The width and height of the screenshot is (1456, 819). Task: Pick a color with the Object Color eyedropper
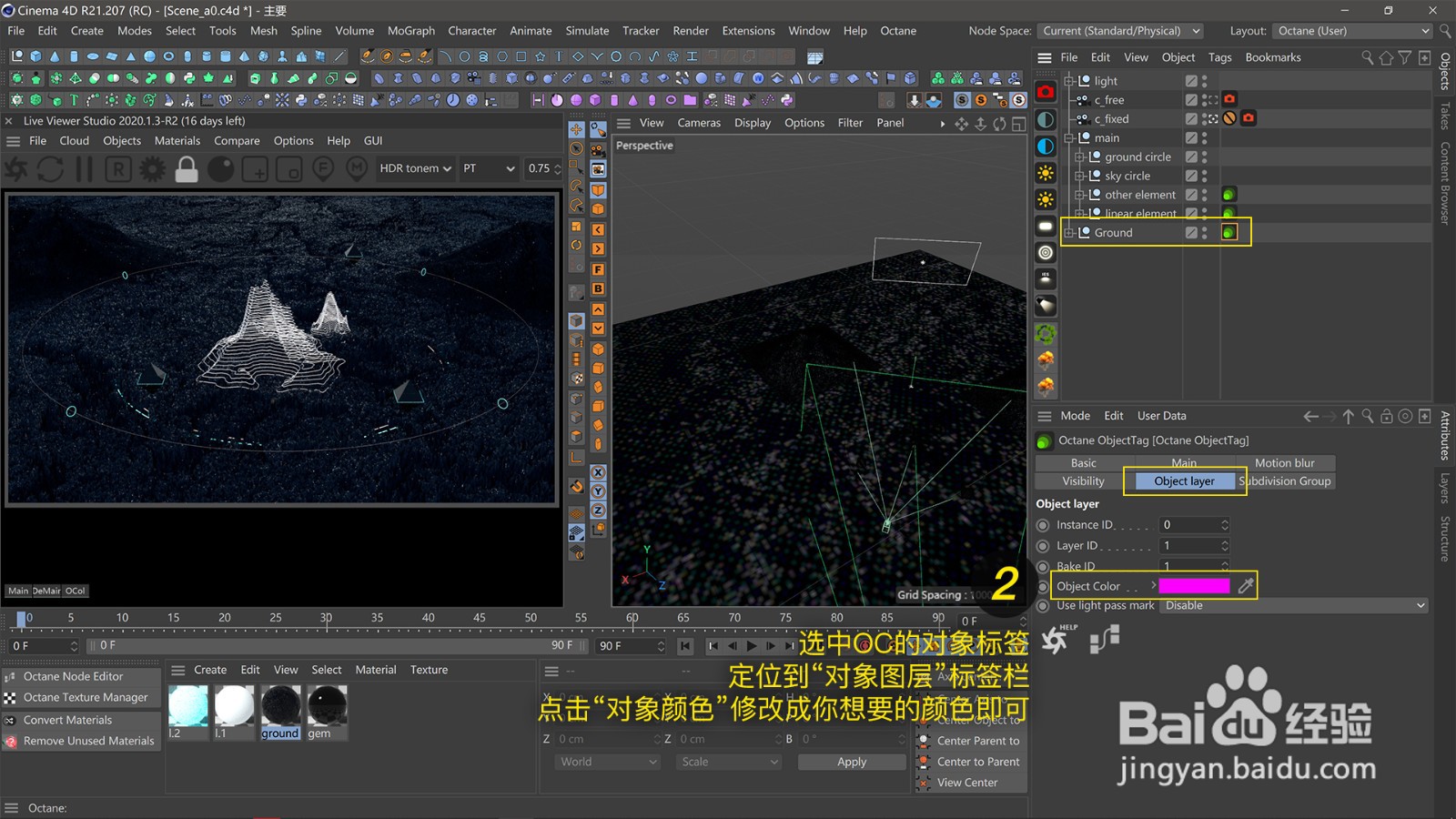click(x=1246, y=585)
